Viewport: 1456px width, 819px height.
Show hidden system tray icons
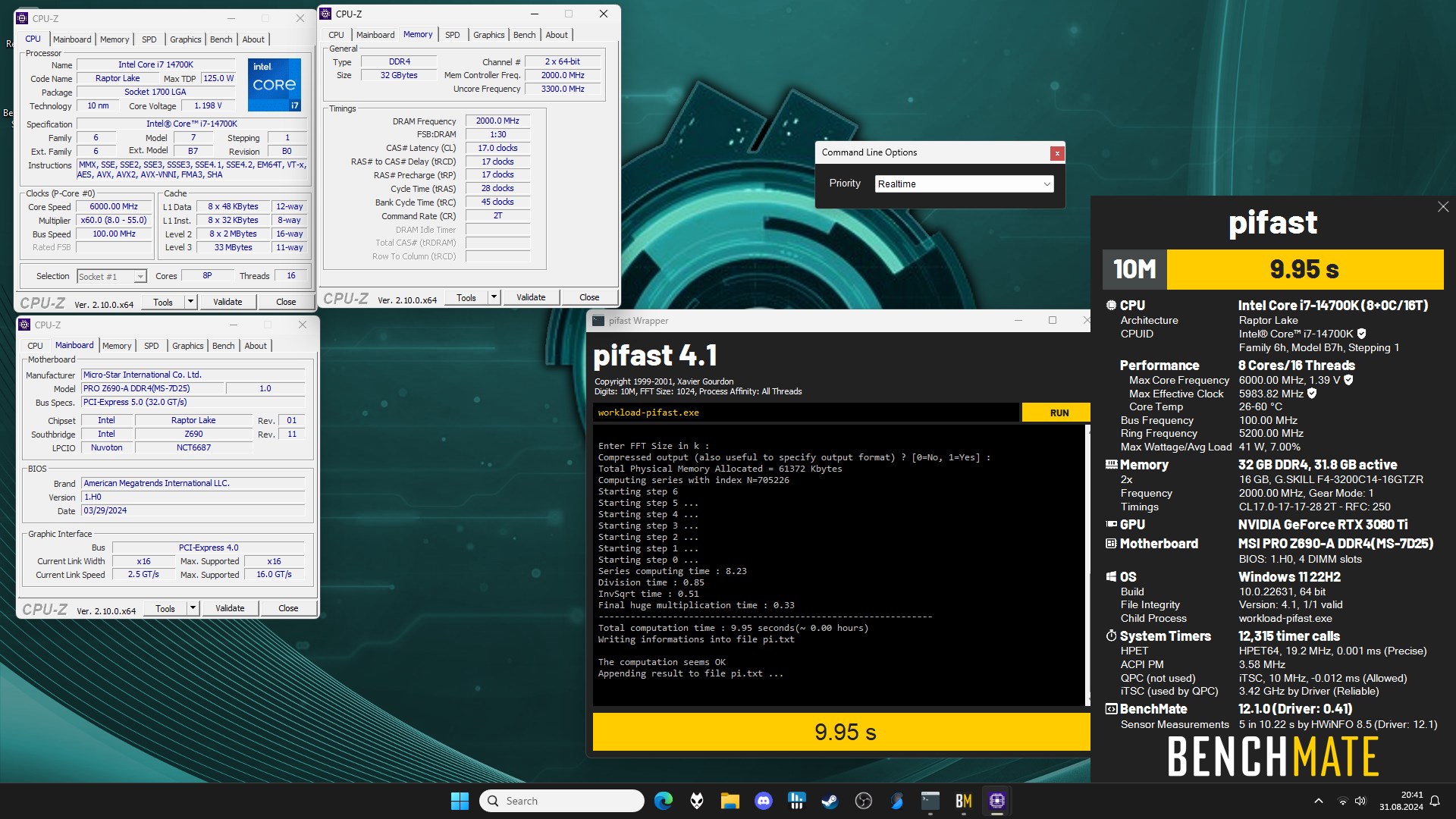(1318, 801)
